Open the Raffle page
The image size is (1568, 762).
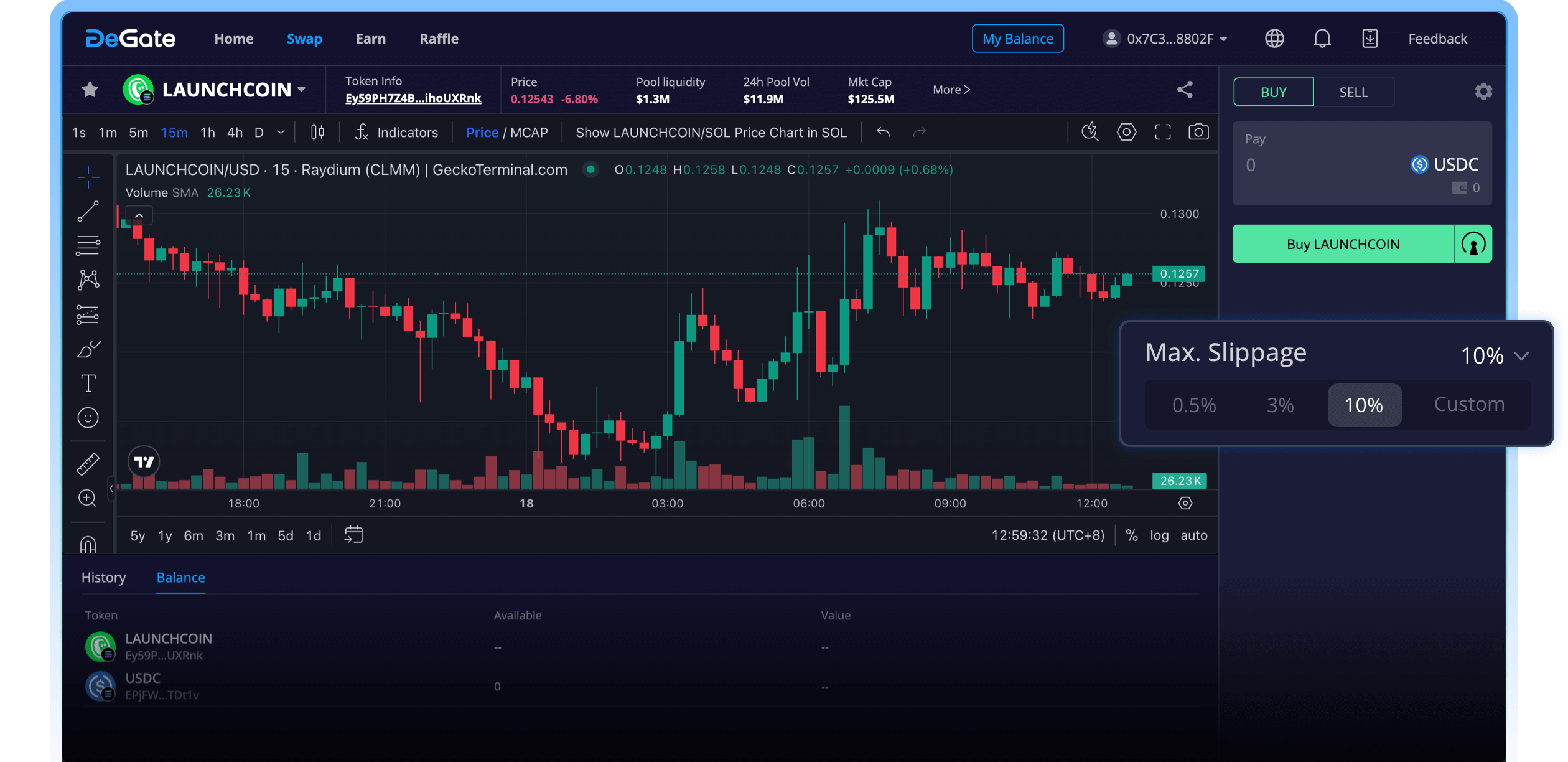pos(439,39)
